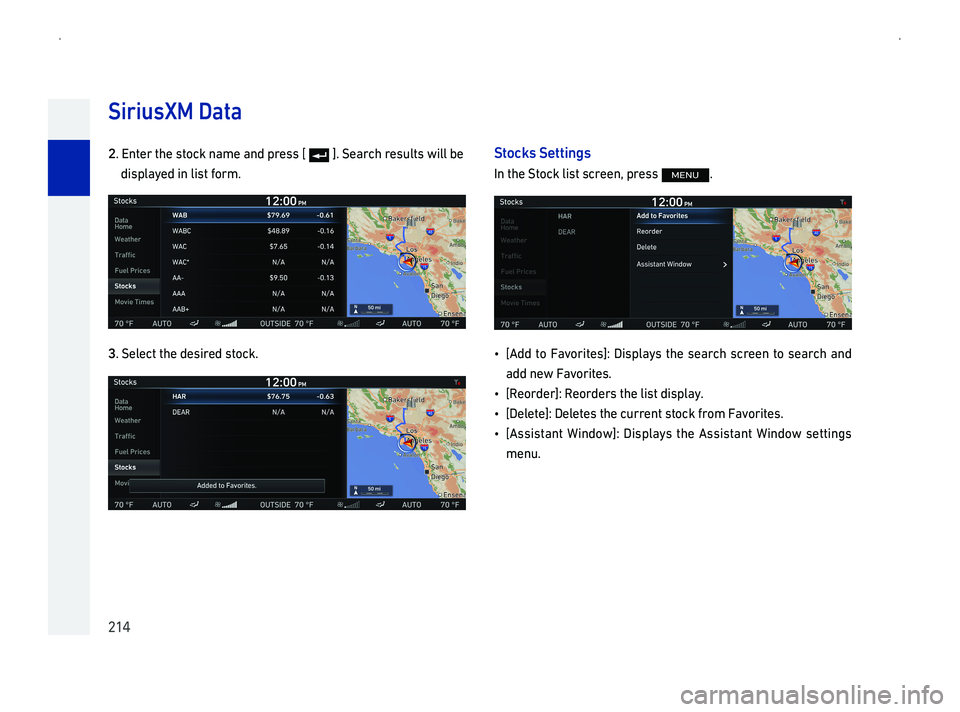Select Stocks in the WAB results sidebar
Viewport: 960px width, 712px height.
point(134,286)
